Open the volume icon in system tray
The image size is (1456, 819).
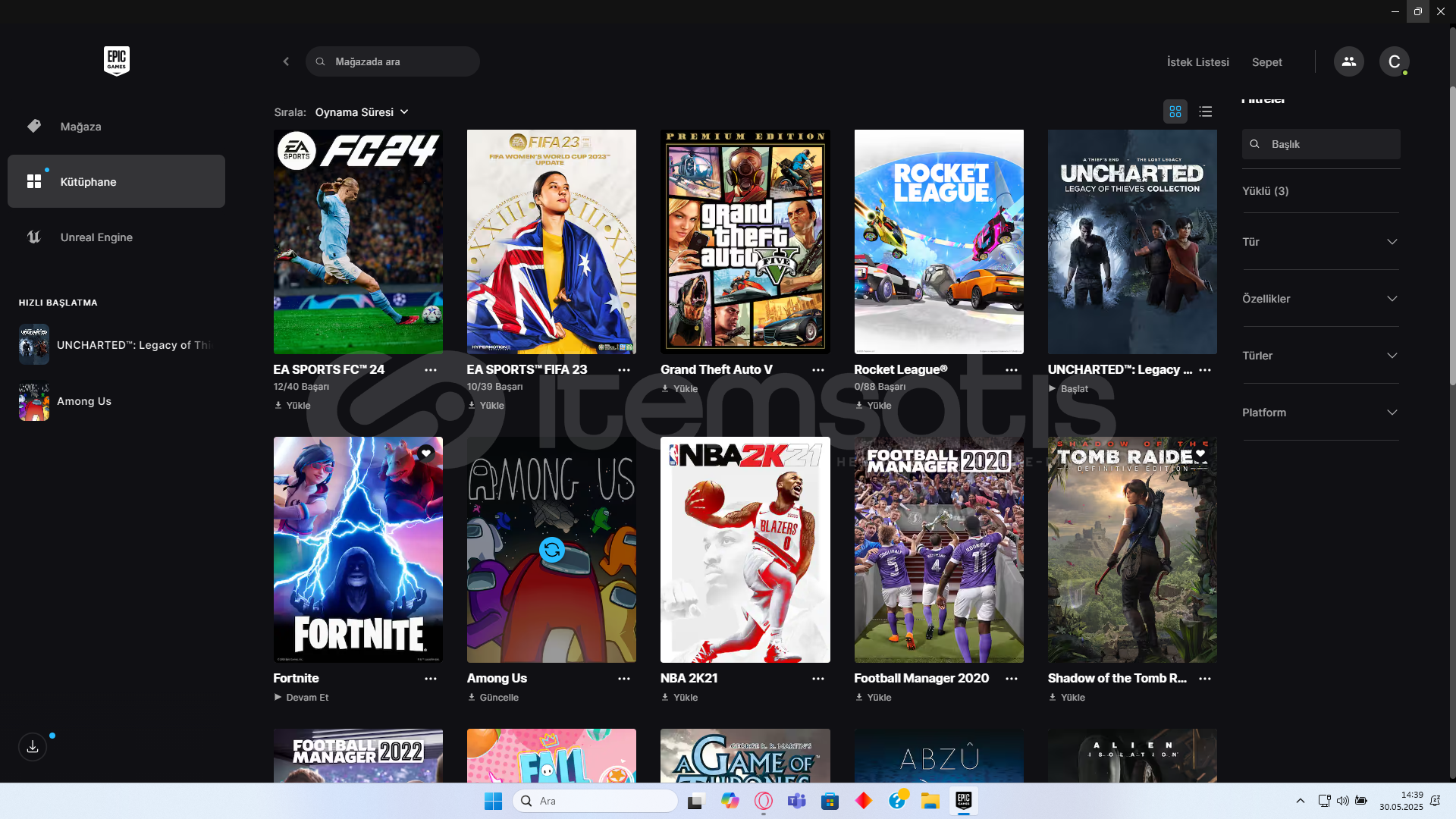1342,801
